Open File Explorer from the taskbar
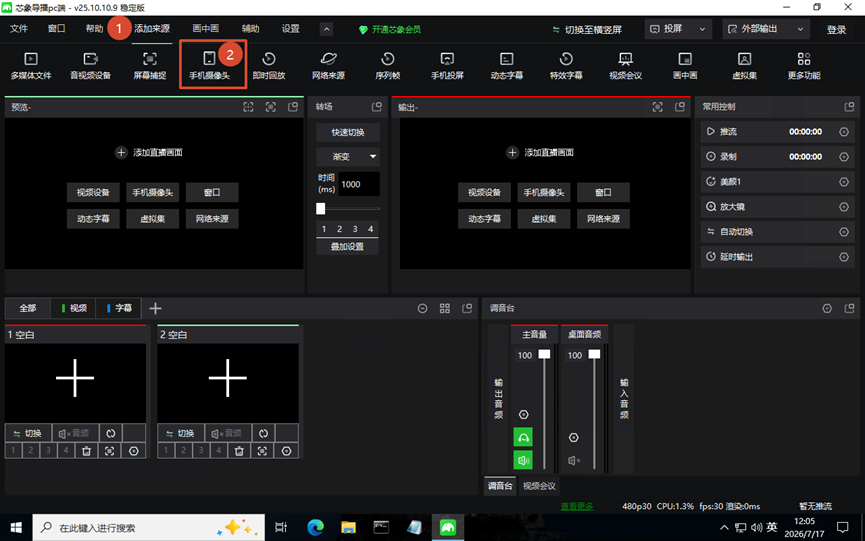The image size is (865, 541). tap(348, 528)
